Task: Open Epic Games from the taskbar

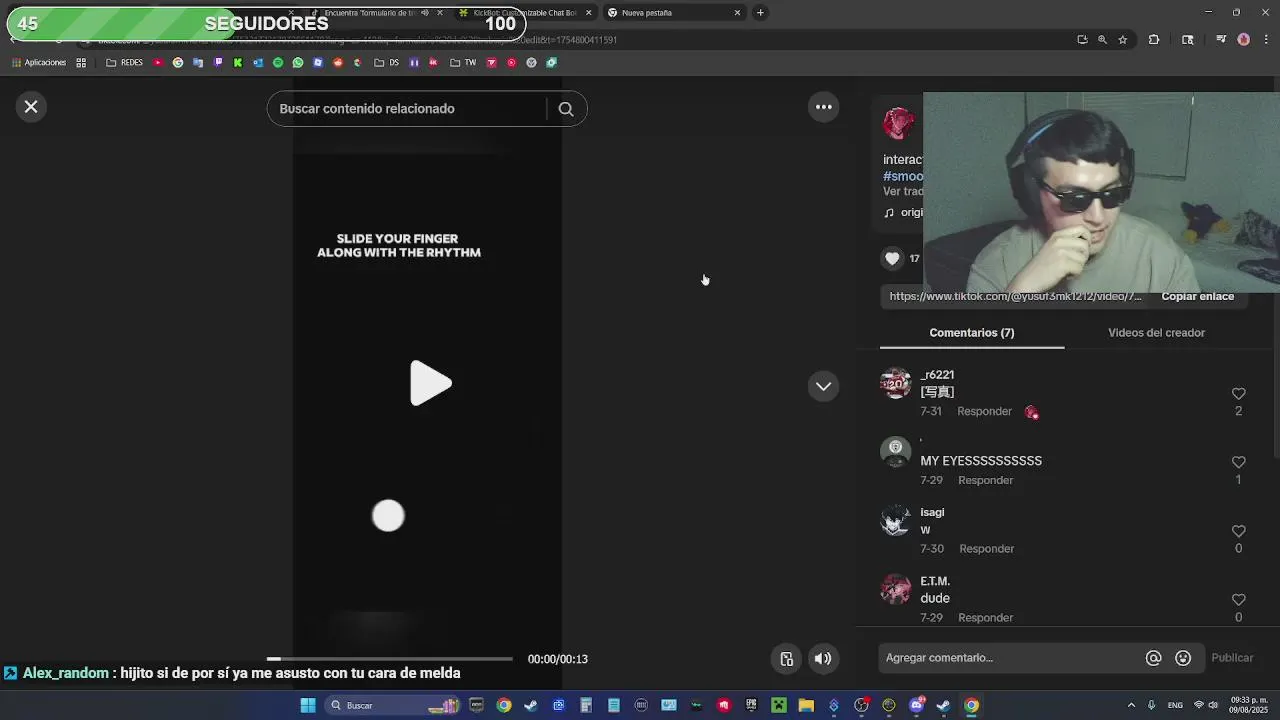Action: [751, 706]
